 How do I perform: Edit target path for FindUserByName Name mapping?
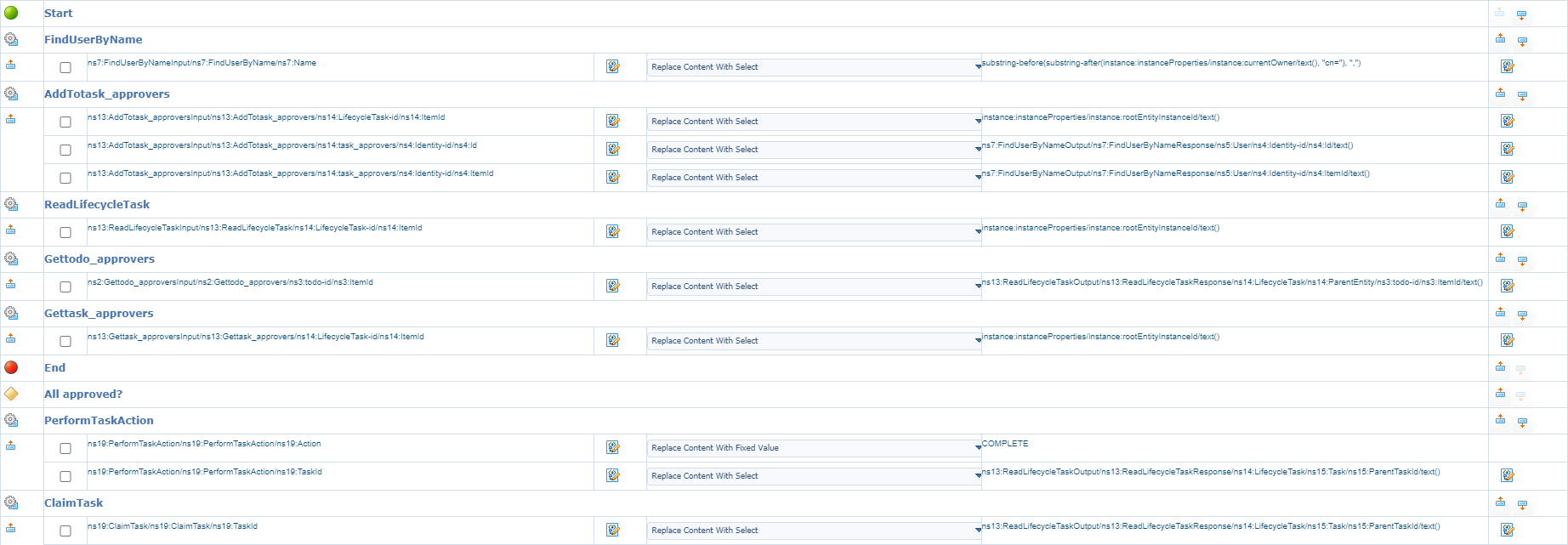(612, 66)
